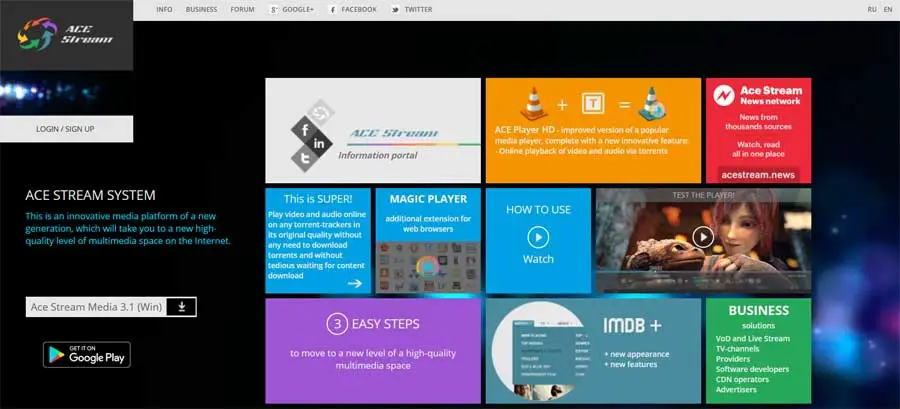Screen dimensions: 900x409
Task: Click CDN operators in Business tile
Action: point(742,379)
